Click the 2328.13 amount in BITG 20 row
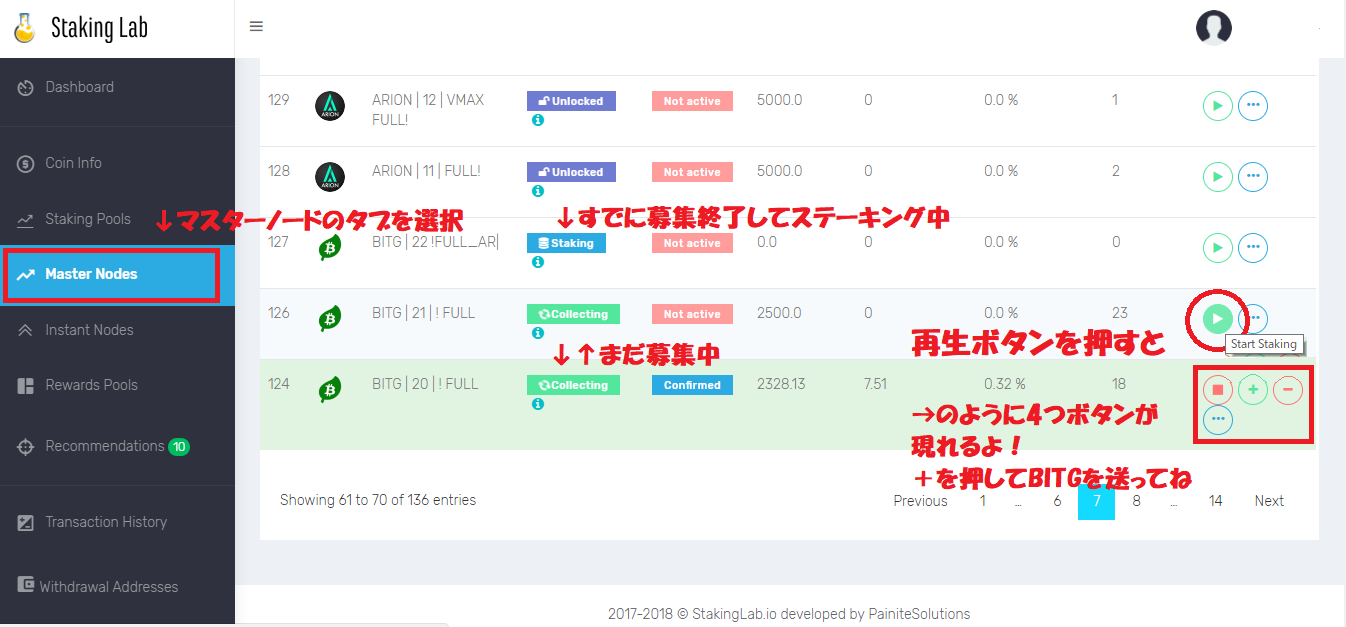1346x627 pixels. click(x=782, y=384)
